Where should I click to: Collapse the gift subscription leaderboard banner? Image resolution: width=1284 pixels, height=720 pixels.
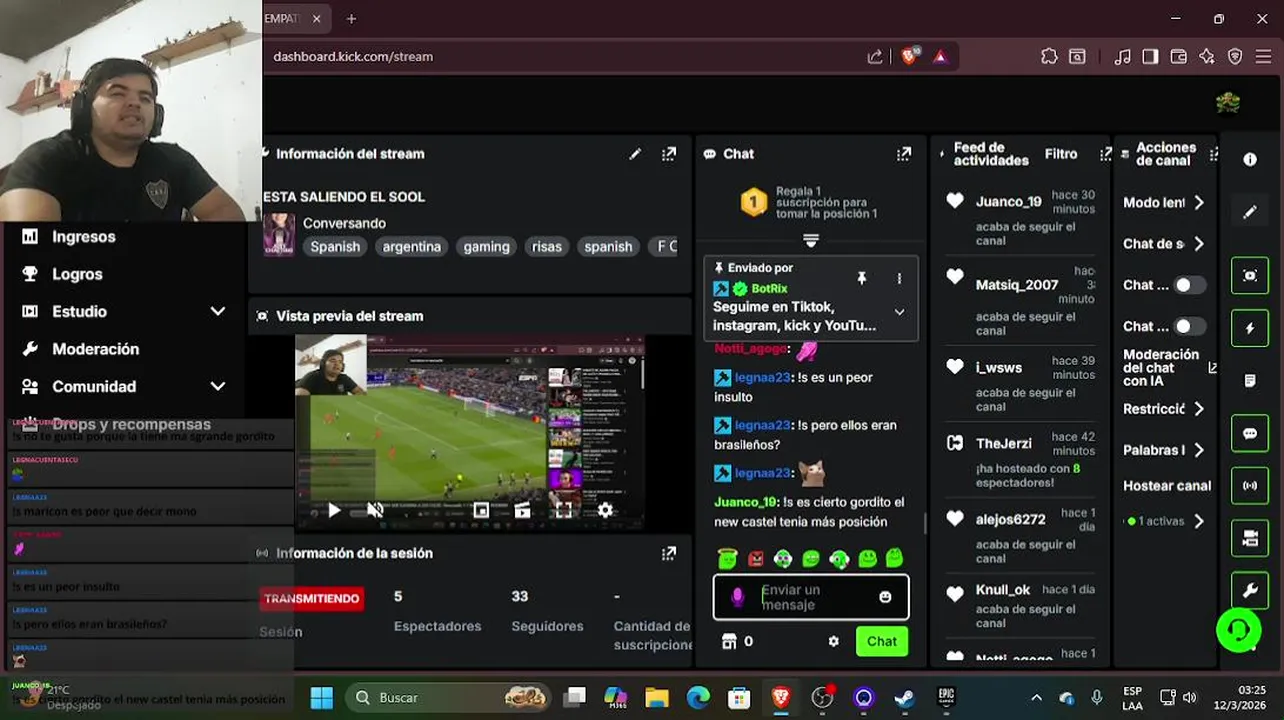(811, 240)
